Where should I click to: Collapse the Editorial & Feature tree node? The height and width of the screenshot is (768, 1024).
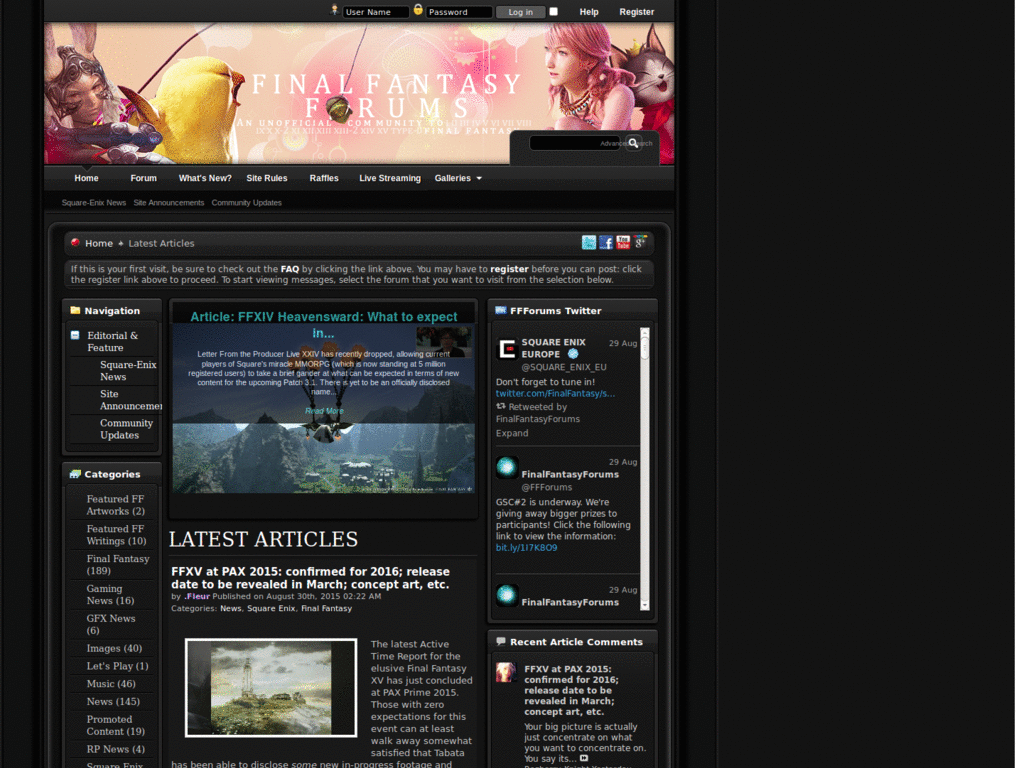tap(75, 336)
